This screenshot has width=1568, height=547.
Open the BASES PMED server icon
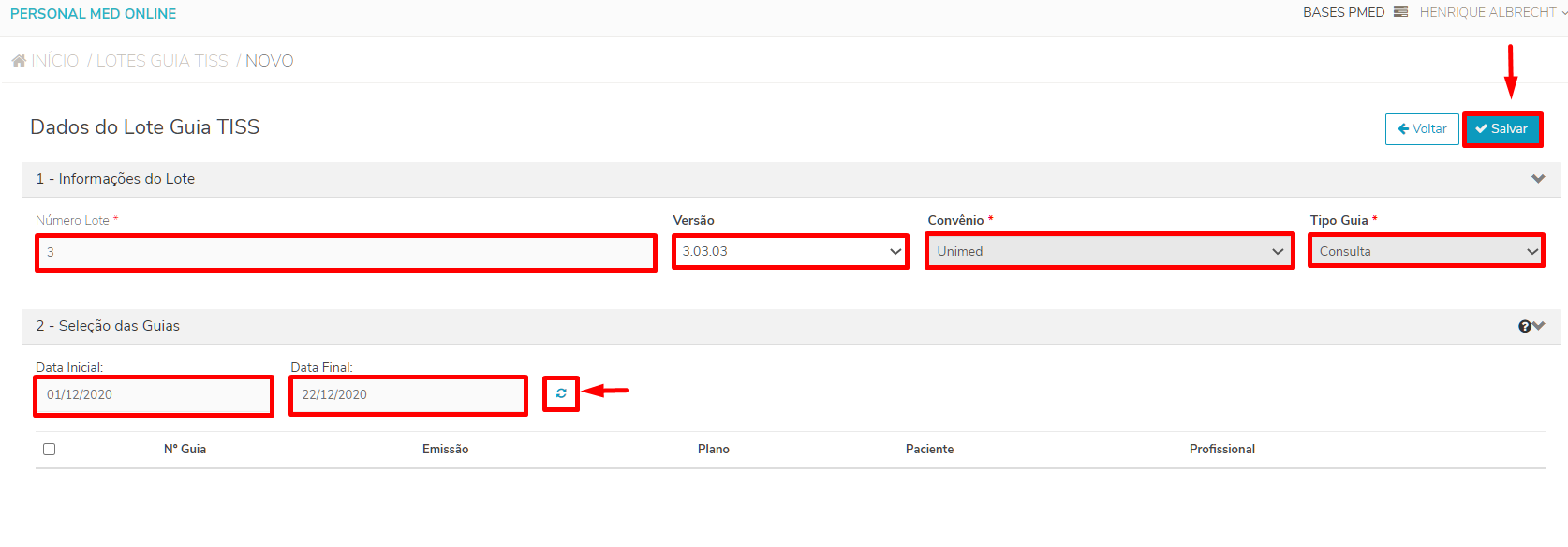coord(1400,12)
